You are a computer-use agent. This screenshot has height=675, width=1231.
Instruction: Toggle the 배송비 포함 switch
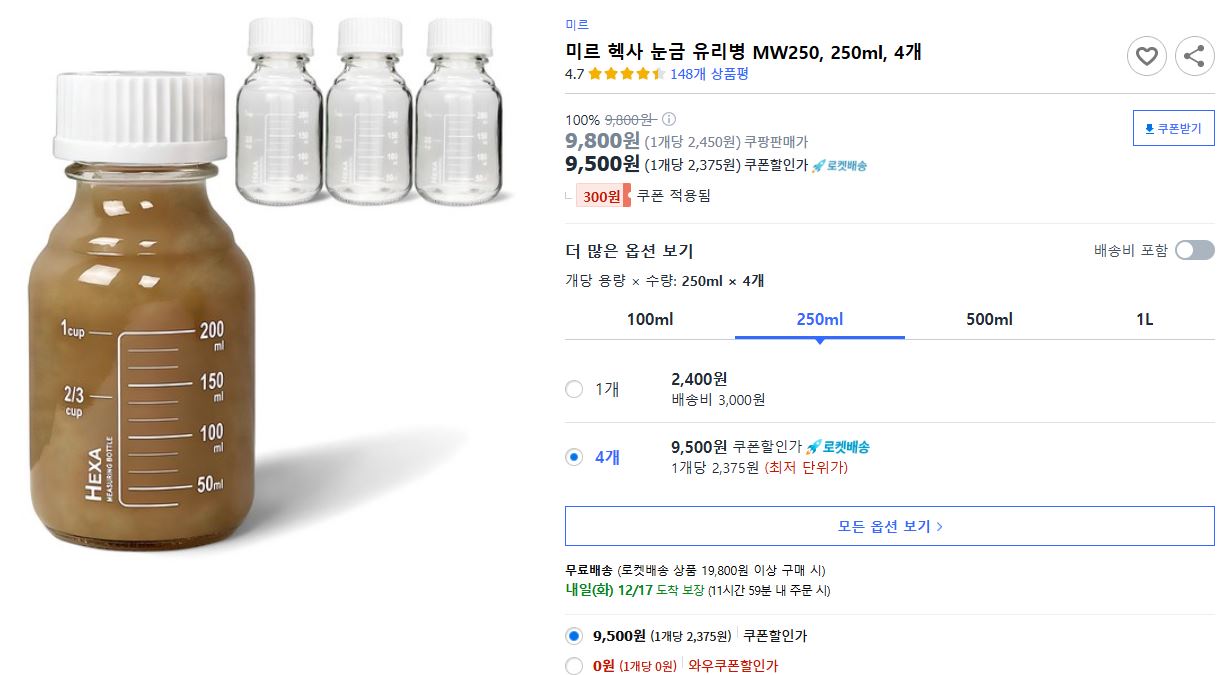1194,251
